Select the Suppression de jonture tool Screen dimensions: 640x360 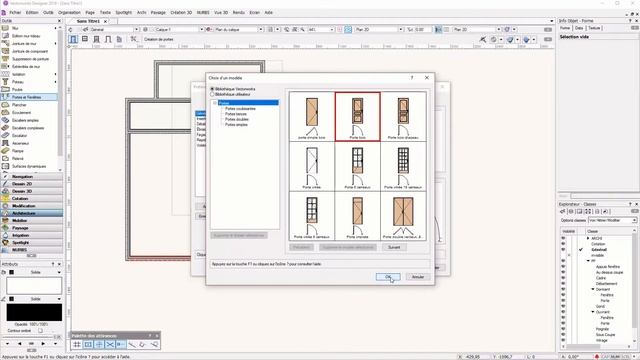[29, 59]
